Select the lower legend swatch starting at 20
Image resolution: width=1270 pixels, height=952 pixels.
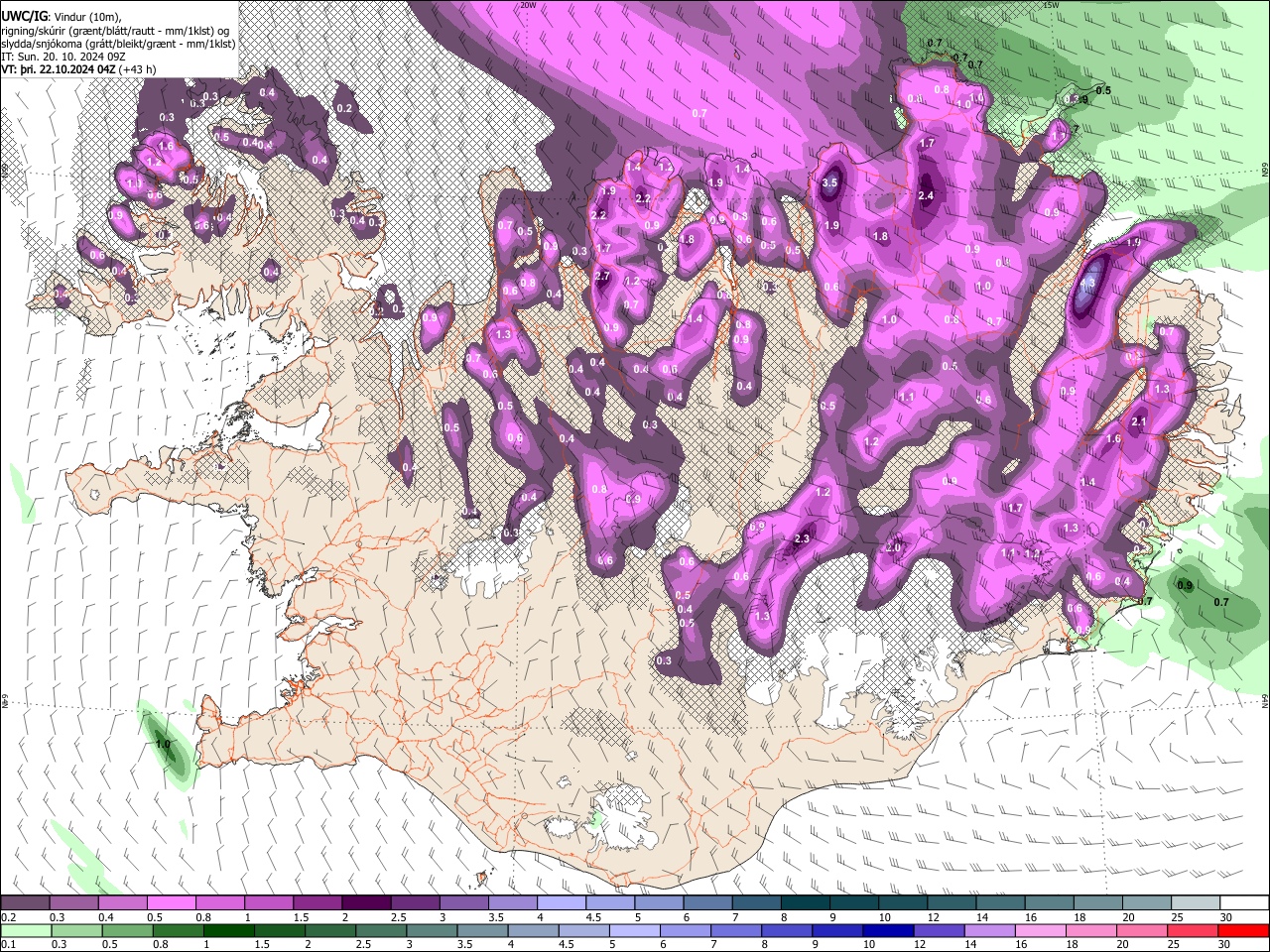pyautogui.click(x=1140, y=930)
